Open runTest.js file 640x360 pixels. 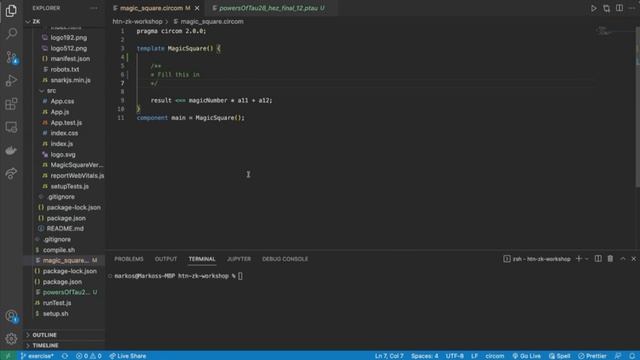[57, 303]
